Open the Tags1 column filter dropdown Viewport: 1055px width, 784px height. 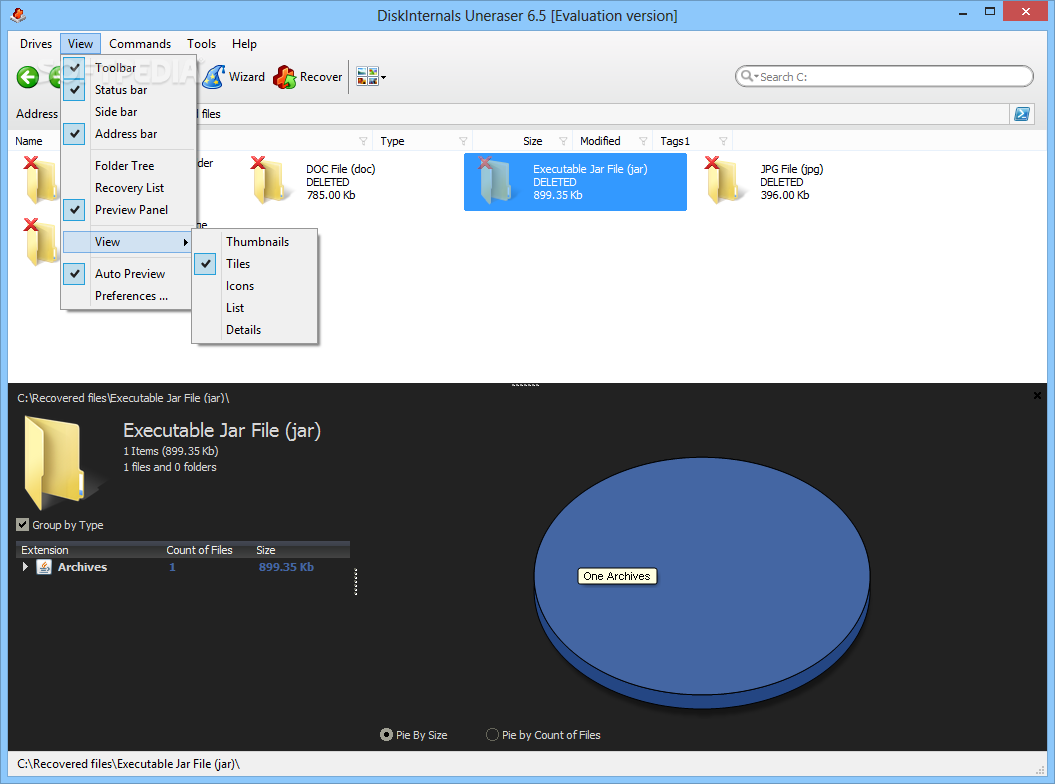point(723,141)
